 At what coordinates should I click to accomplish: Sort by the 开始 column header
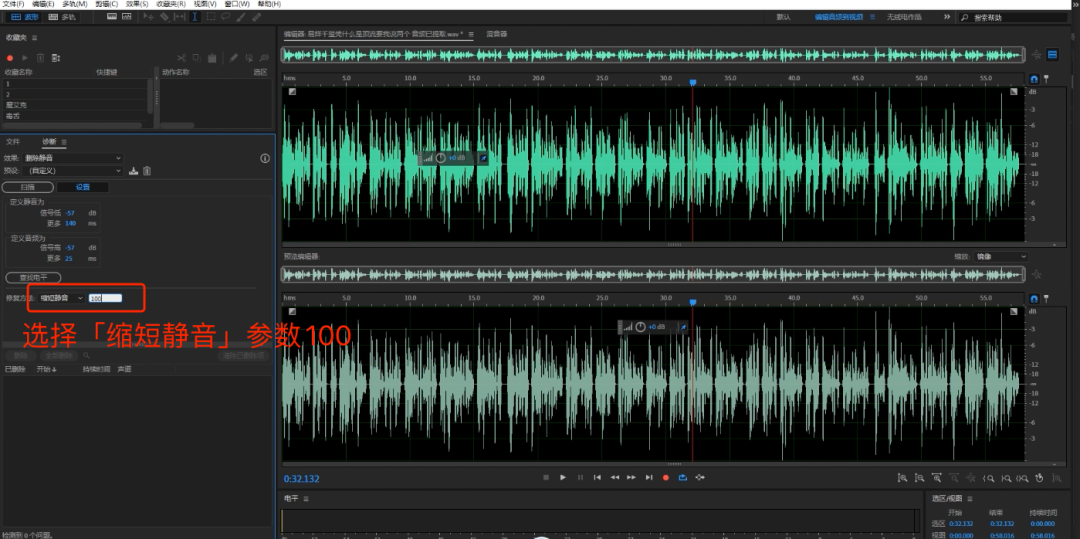[46, 370]
